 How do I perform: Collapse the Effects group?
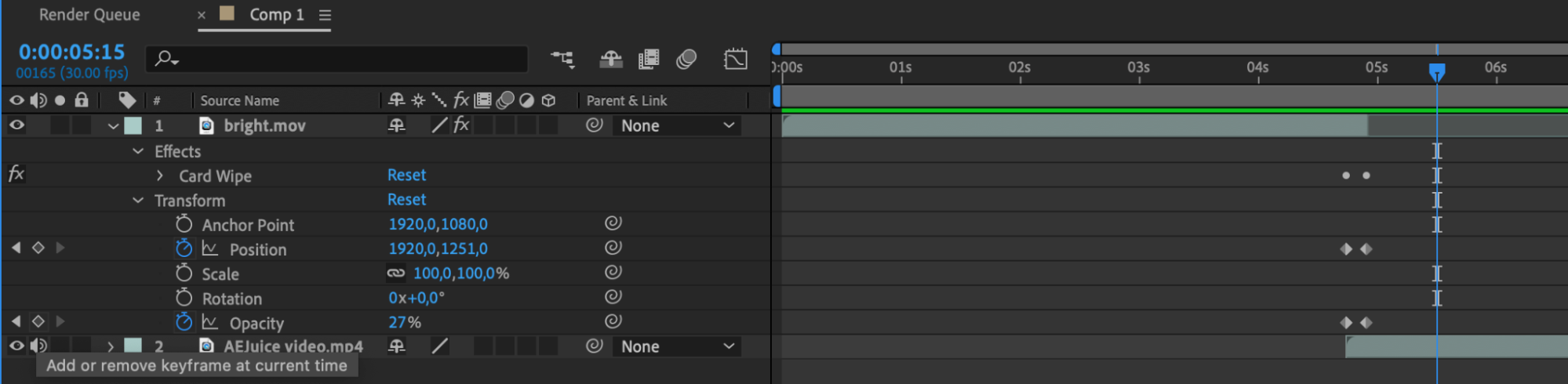point(138,151)
